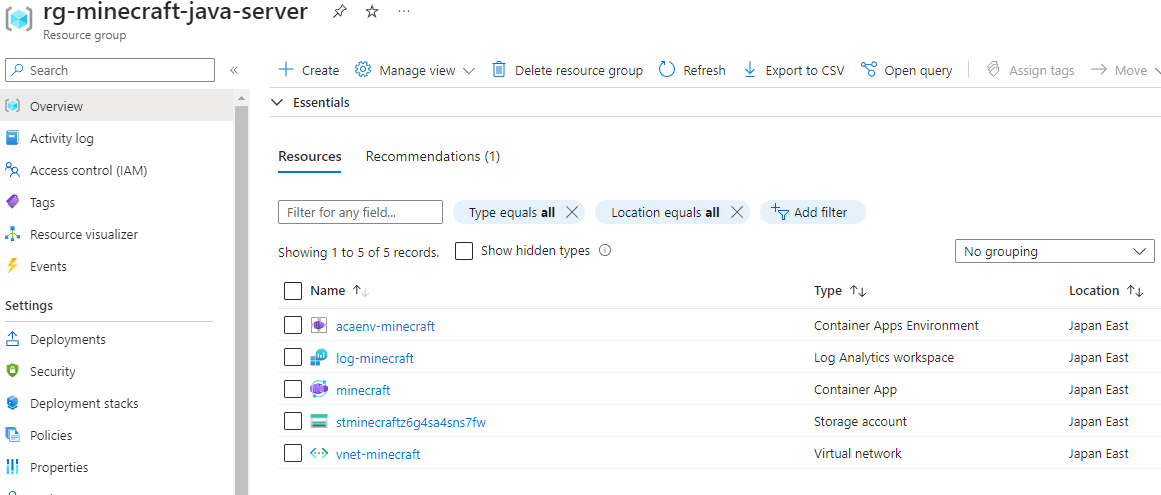Click the Activity log sidebar icon
Image resolution: width=1161 pixels, height=495 pixels.
[x=13, y=138]
